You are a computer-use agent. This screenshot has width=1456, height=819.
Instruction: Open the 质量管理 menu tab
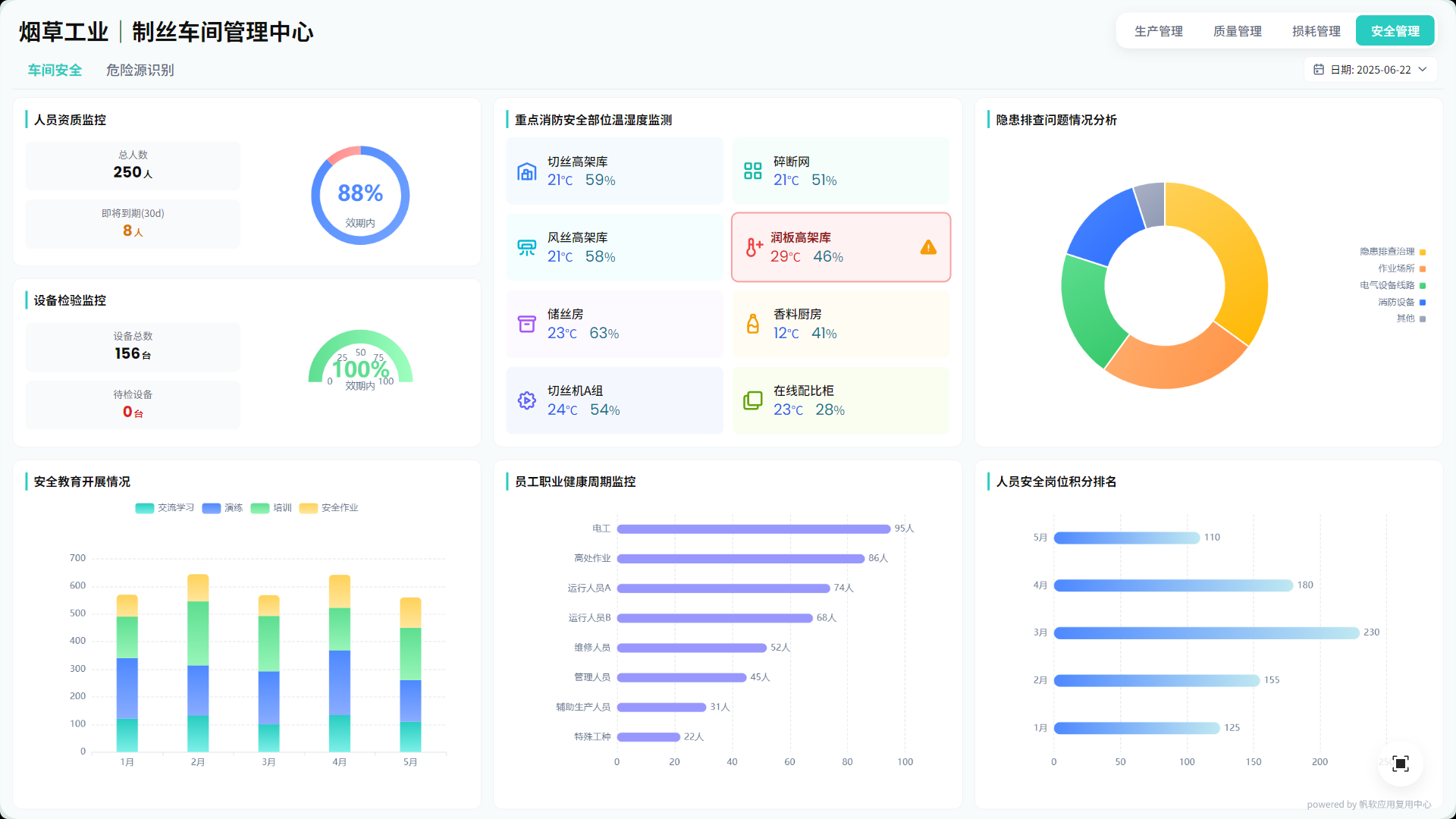click(x=1237, y=31)
